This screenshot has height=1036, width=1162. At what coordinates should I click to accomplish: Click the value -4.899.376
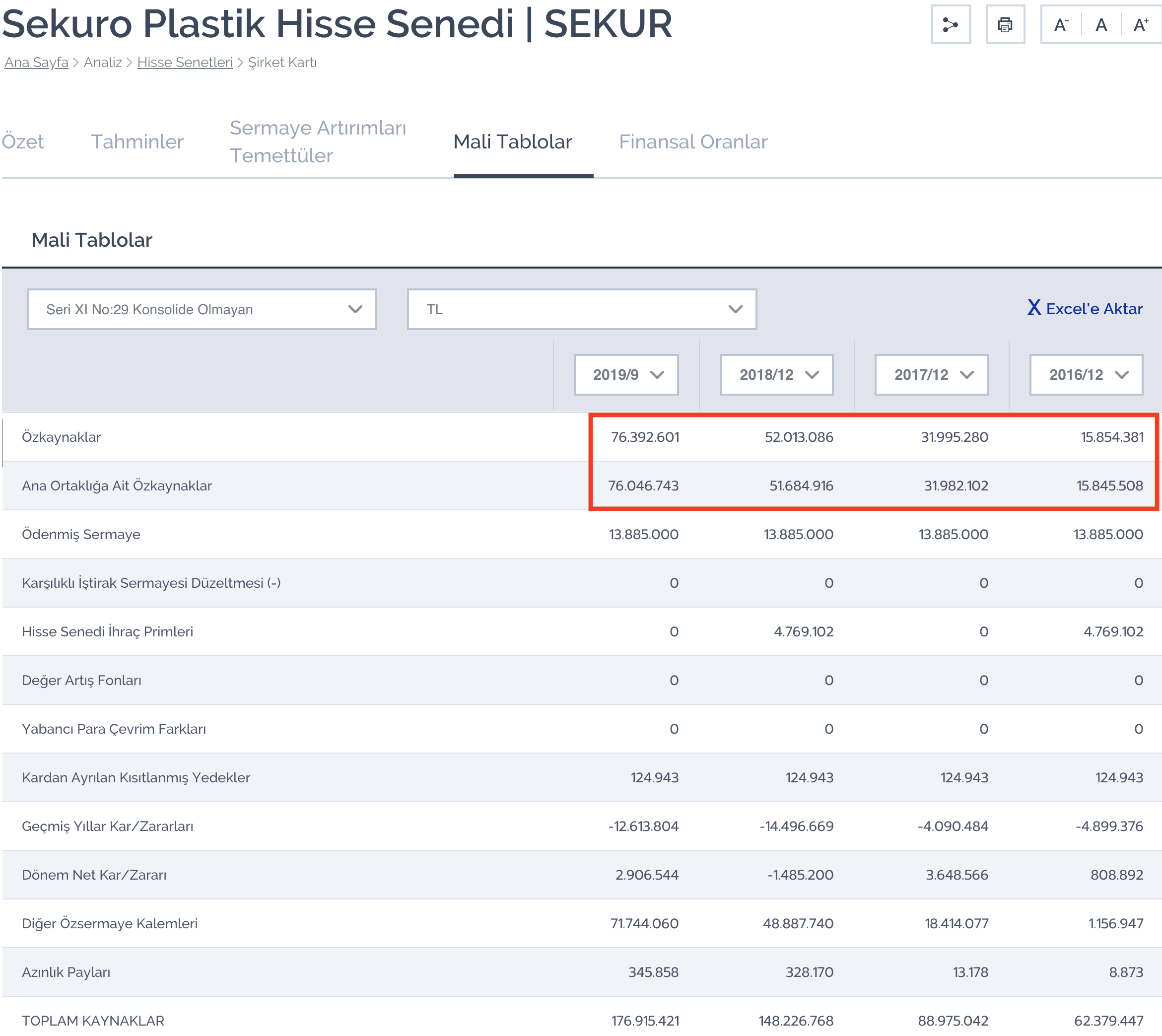pos(1109,827)
